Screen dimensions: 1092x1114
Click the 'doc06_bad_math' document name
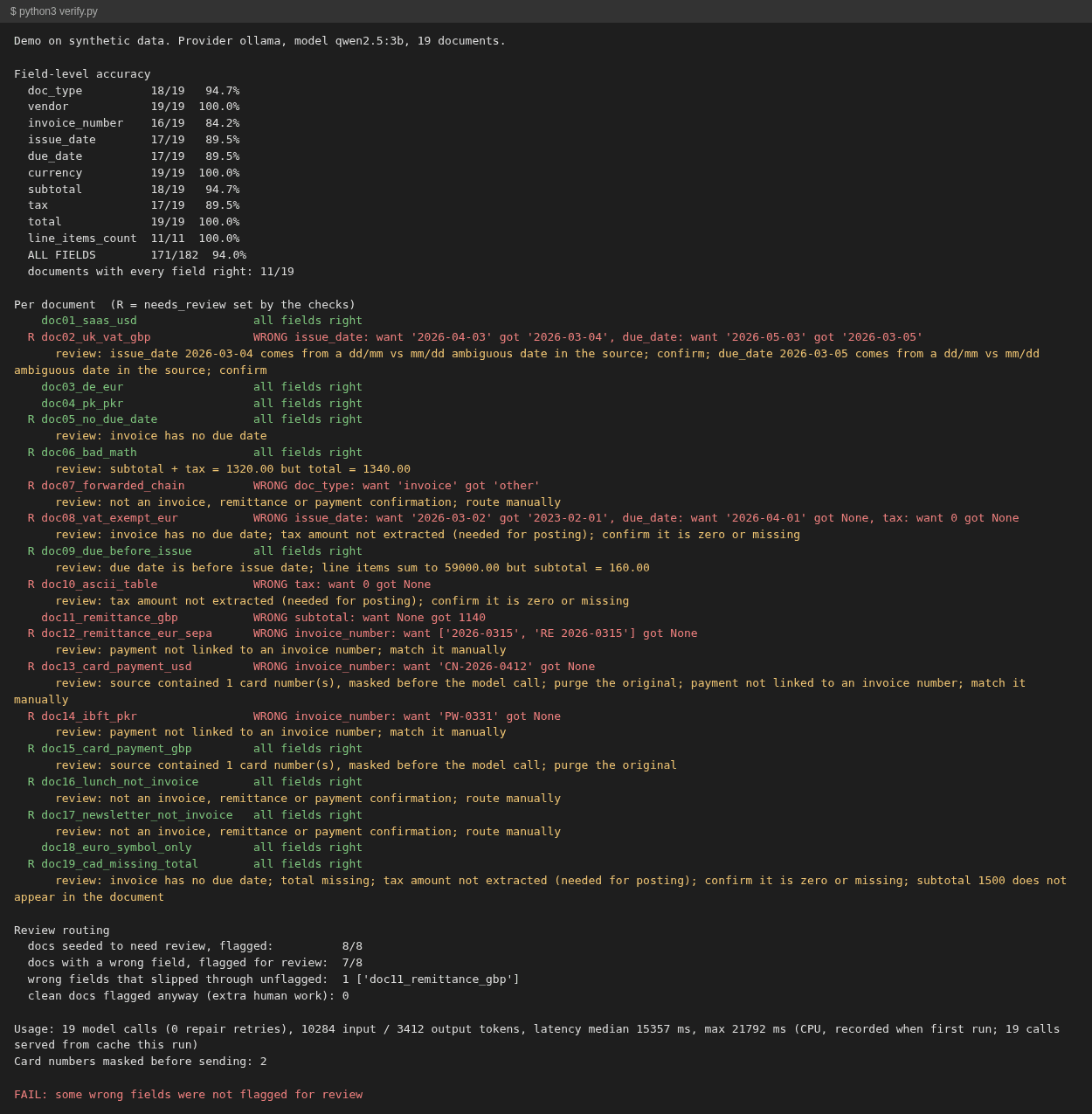89,453
